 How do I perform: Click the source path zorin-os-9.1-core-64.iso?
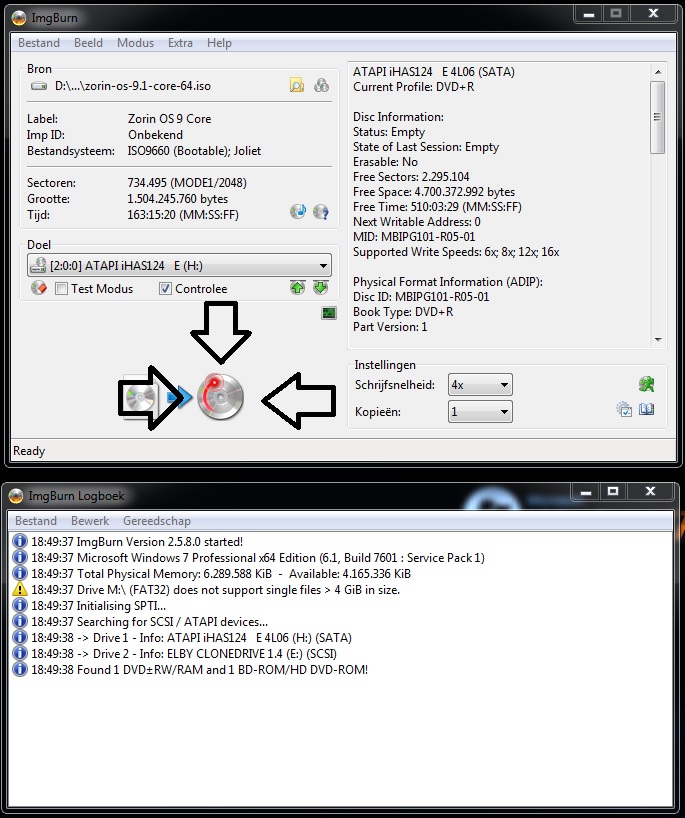tap(133, 86)
